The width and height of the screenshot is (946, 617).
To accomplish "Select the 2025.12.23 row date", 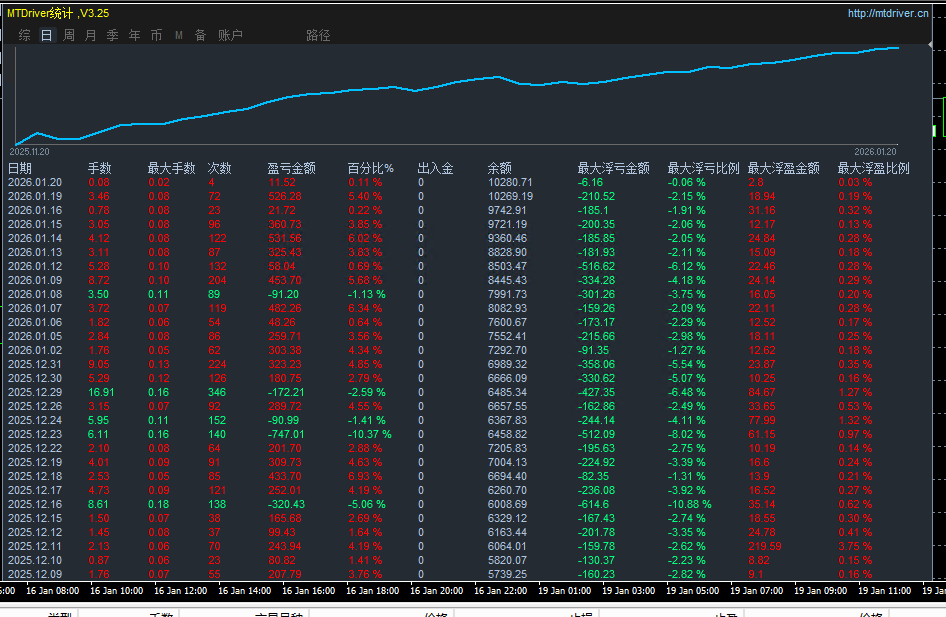I will tap(35, 434).
